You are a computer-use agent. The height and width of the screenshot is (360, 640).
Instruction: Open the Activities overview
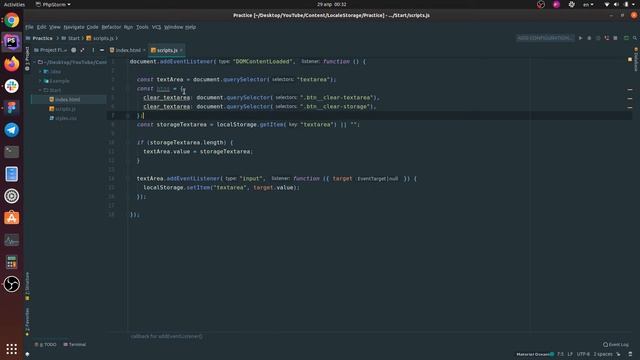[x=14, y=4]
